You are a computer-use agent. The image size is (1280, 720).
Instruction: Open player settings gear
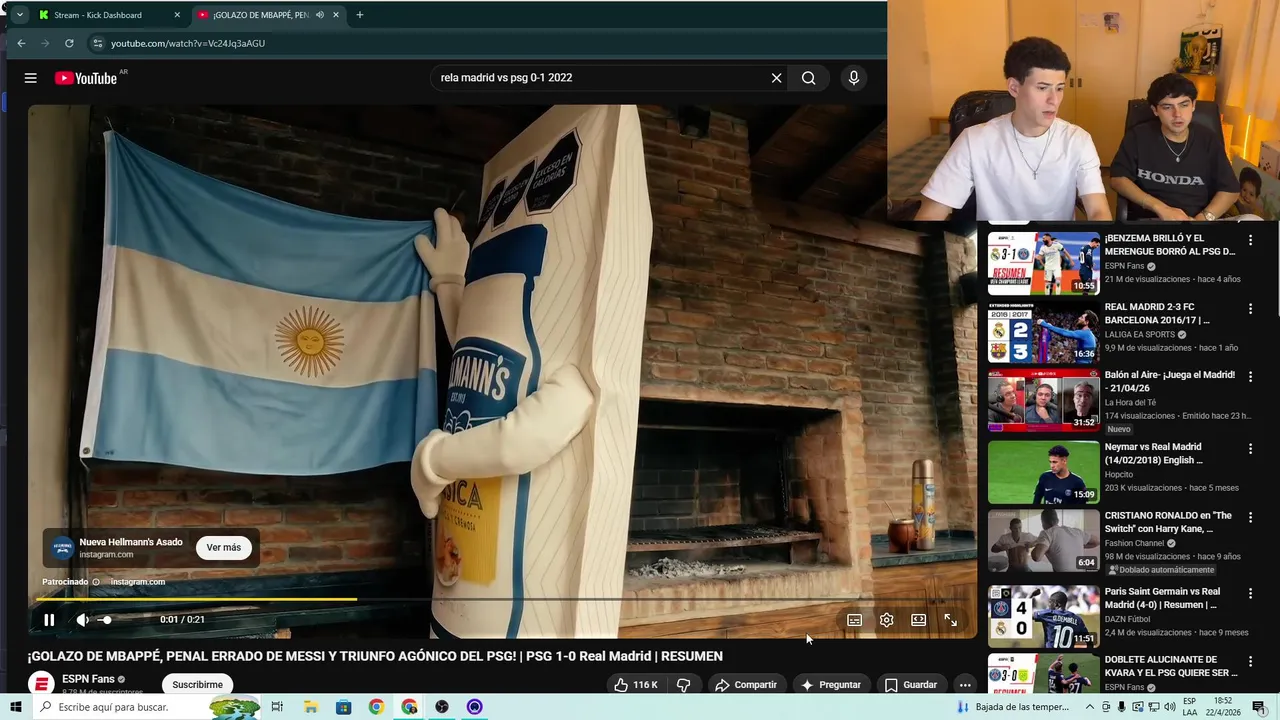(x=886, y=620)
